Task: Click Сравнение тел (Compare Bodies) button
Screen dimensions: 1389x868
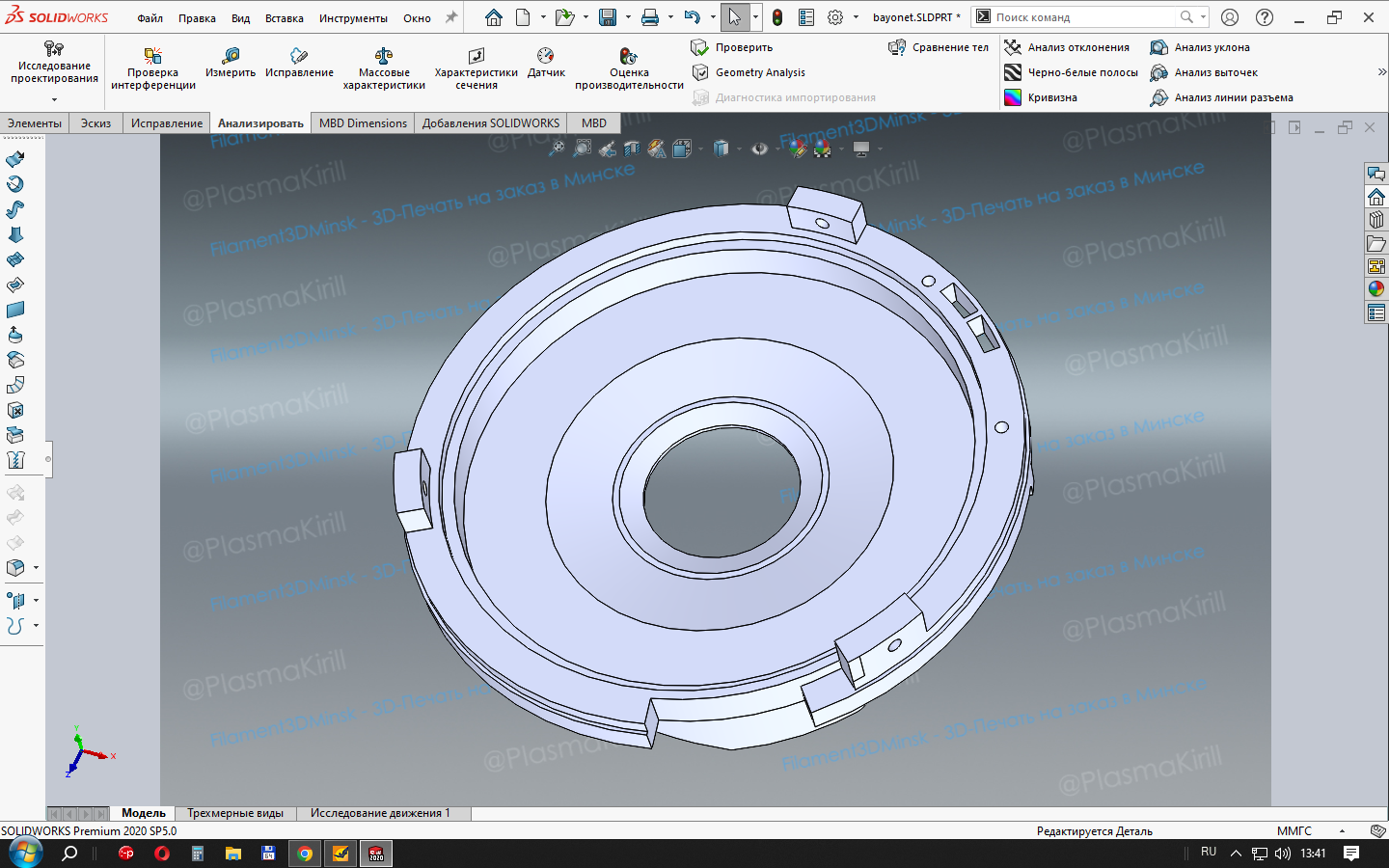Action: pyautogui.click(x=939, y=47)
